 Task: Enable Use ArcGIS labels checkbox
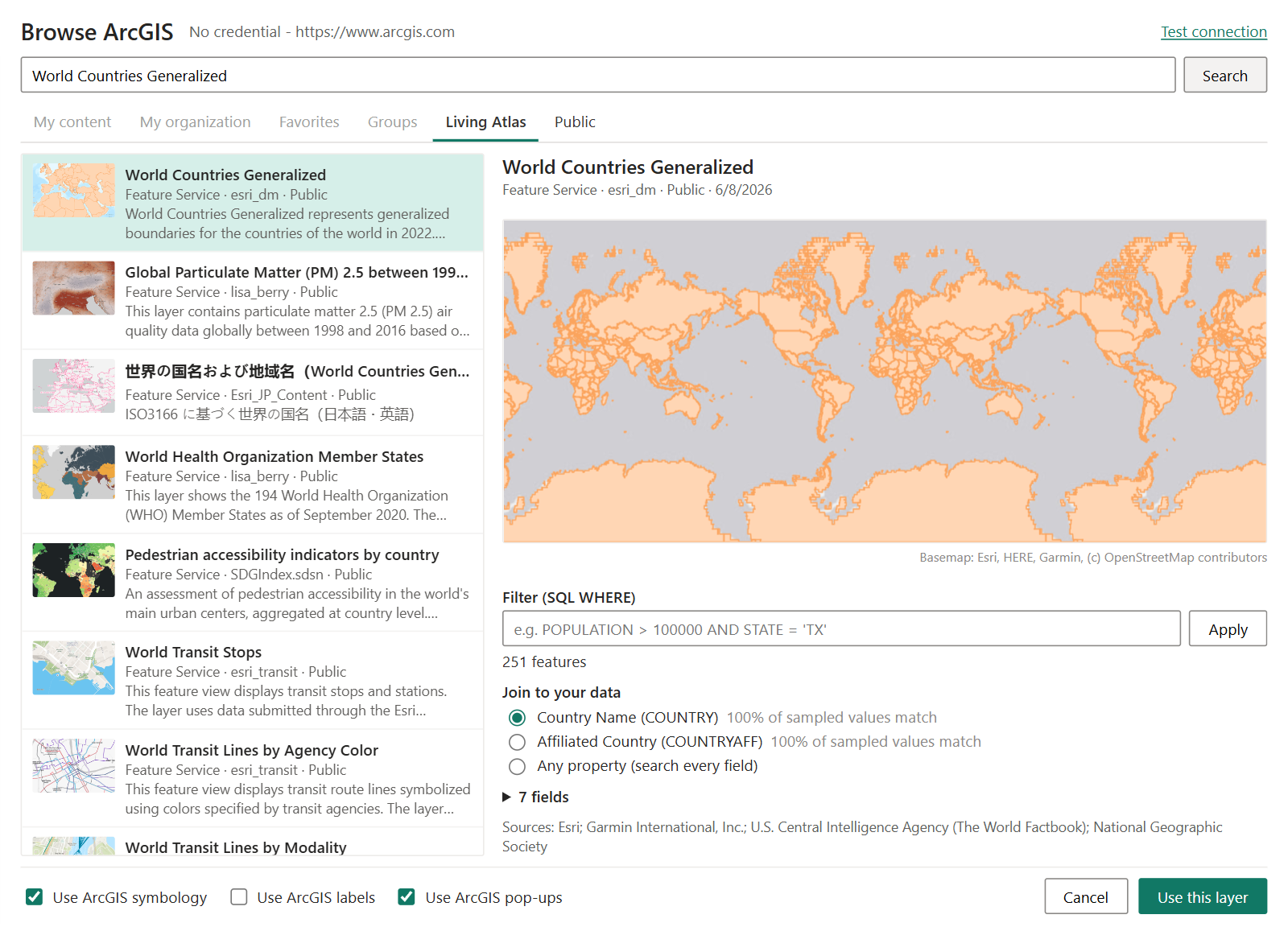tap(238, 896)
